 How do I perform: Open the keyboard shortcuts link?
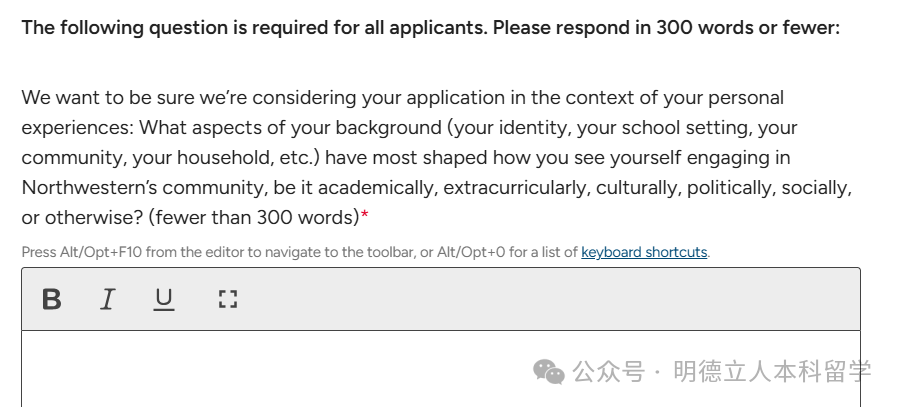pyautogui.click(x=643, y=252)
